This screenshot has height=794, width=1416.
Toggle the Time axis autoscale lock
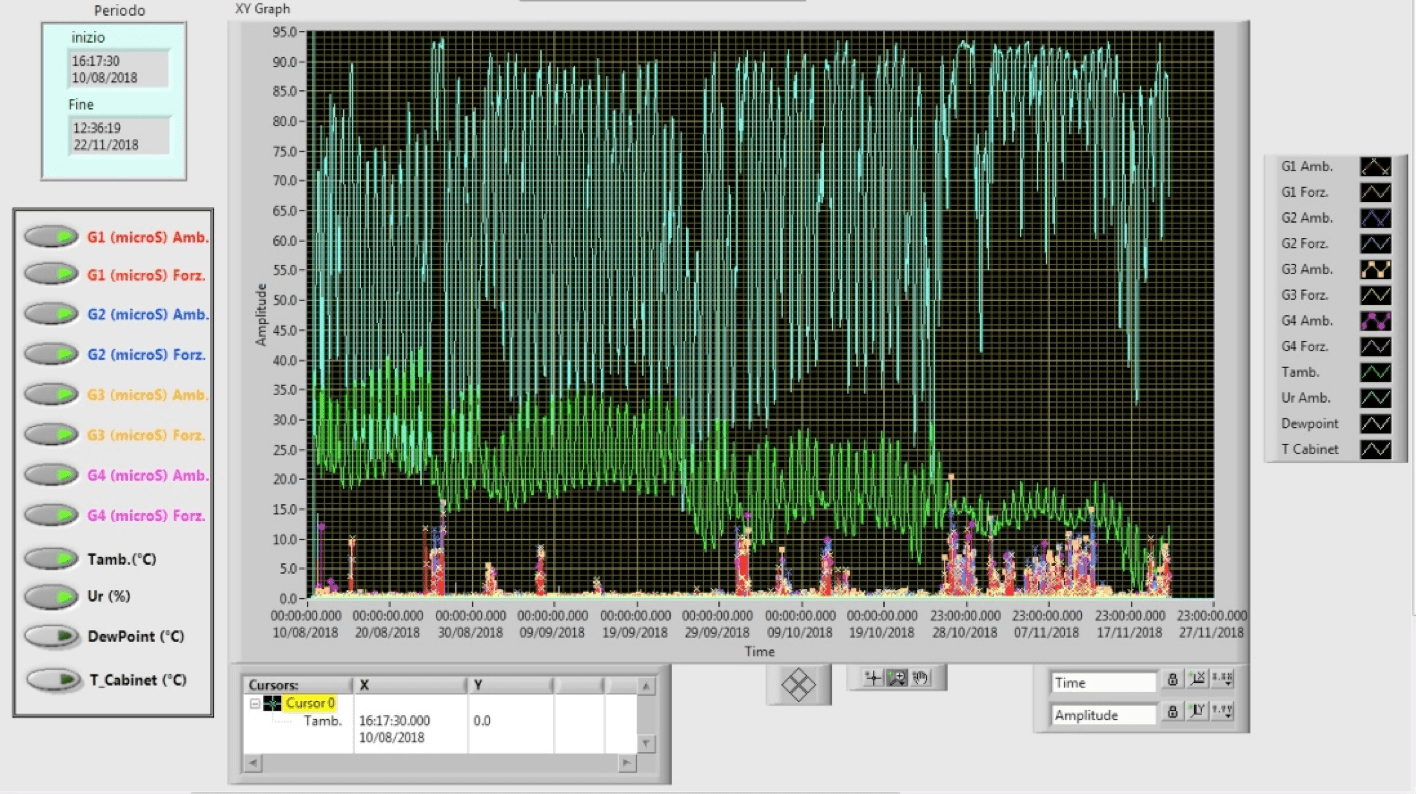coord(1171,681)
